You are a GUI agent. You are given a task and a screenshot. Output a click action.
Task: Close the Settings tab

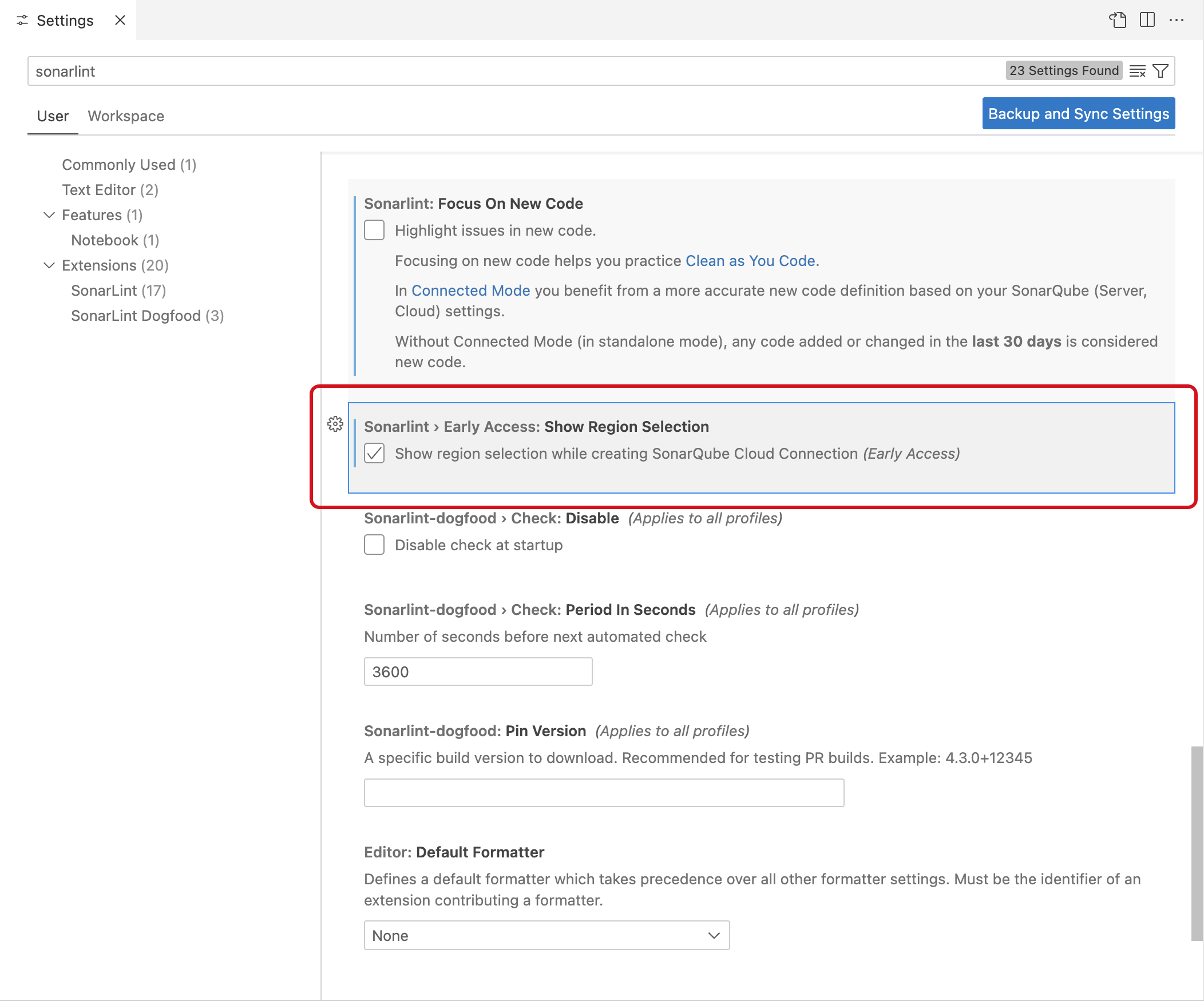pos(120,20)
